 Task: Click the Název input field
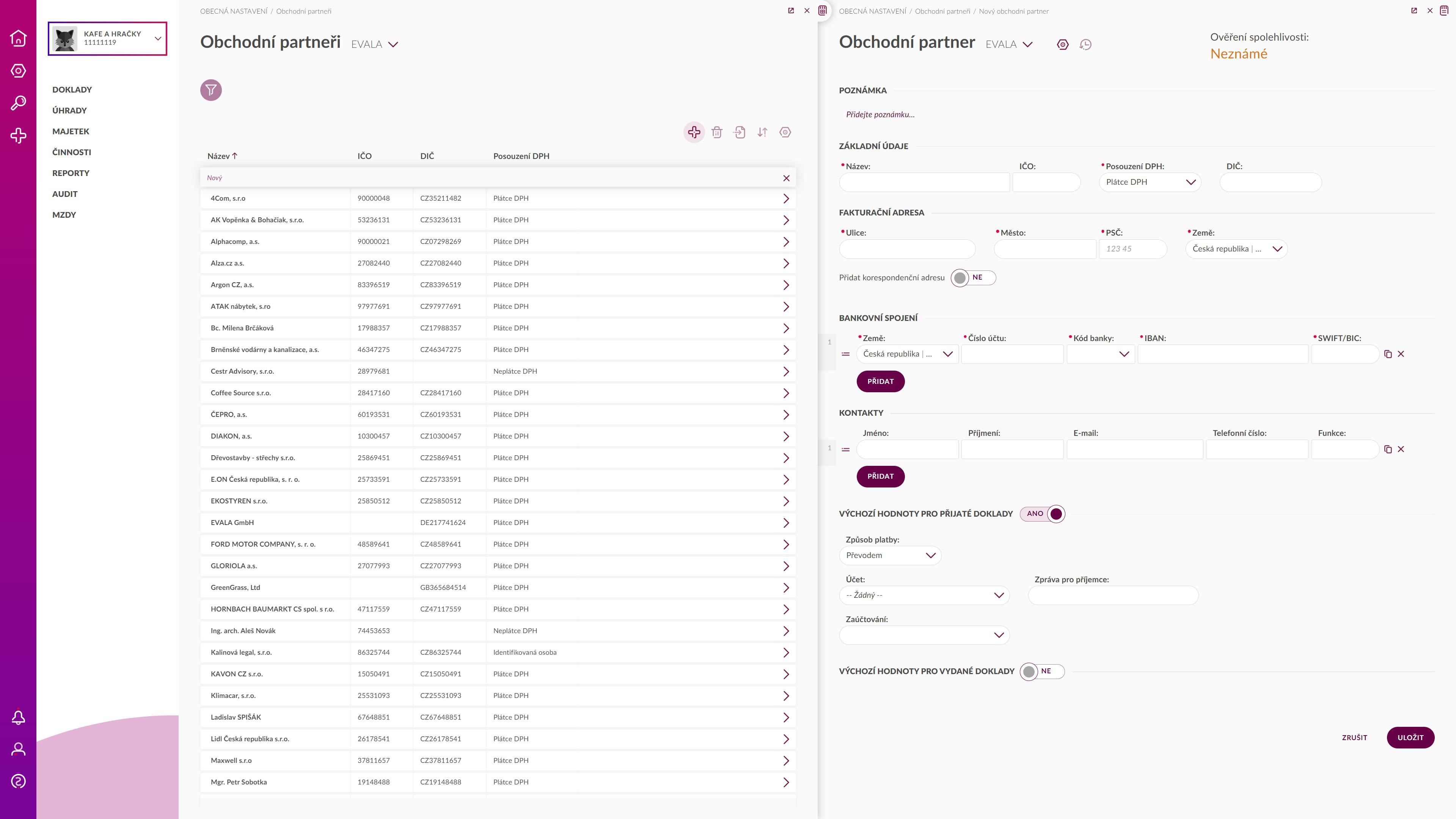point(924,182)
